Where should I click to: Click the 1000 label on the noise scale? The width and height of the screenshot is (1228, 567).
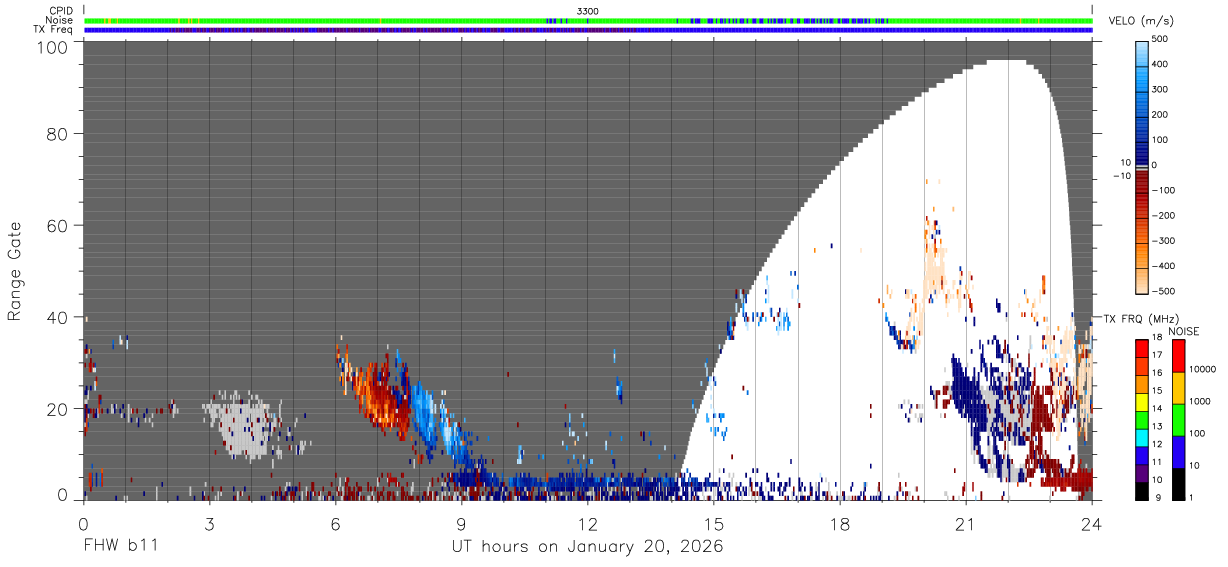coord(1201,403)
